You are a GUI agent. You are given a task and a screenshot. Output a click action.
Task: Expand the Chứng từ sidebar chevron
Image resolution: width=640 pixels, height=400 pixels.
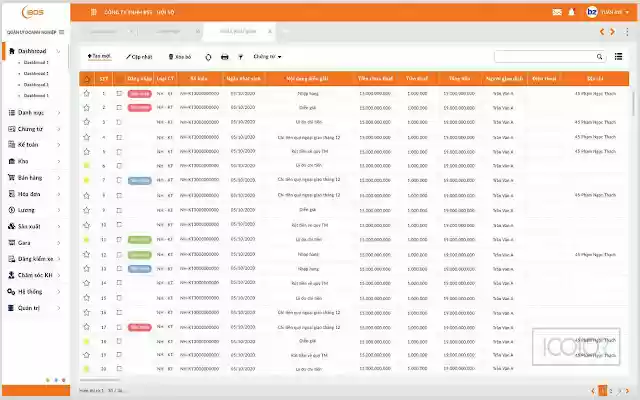(x=59, y=129)
